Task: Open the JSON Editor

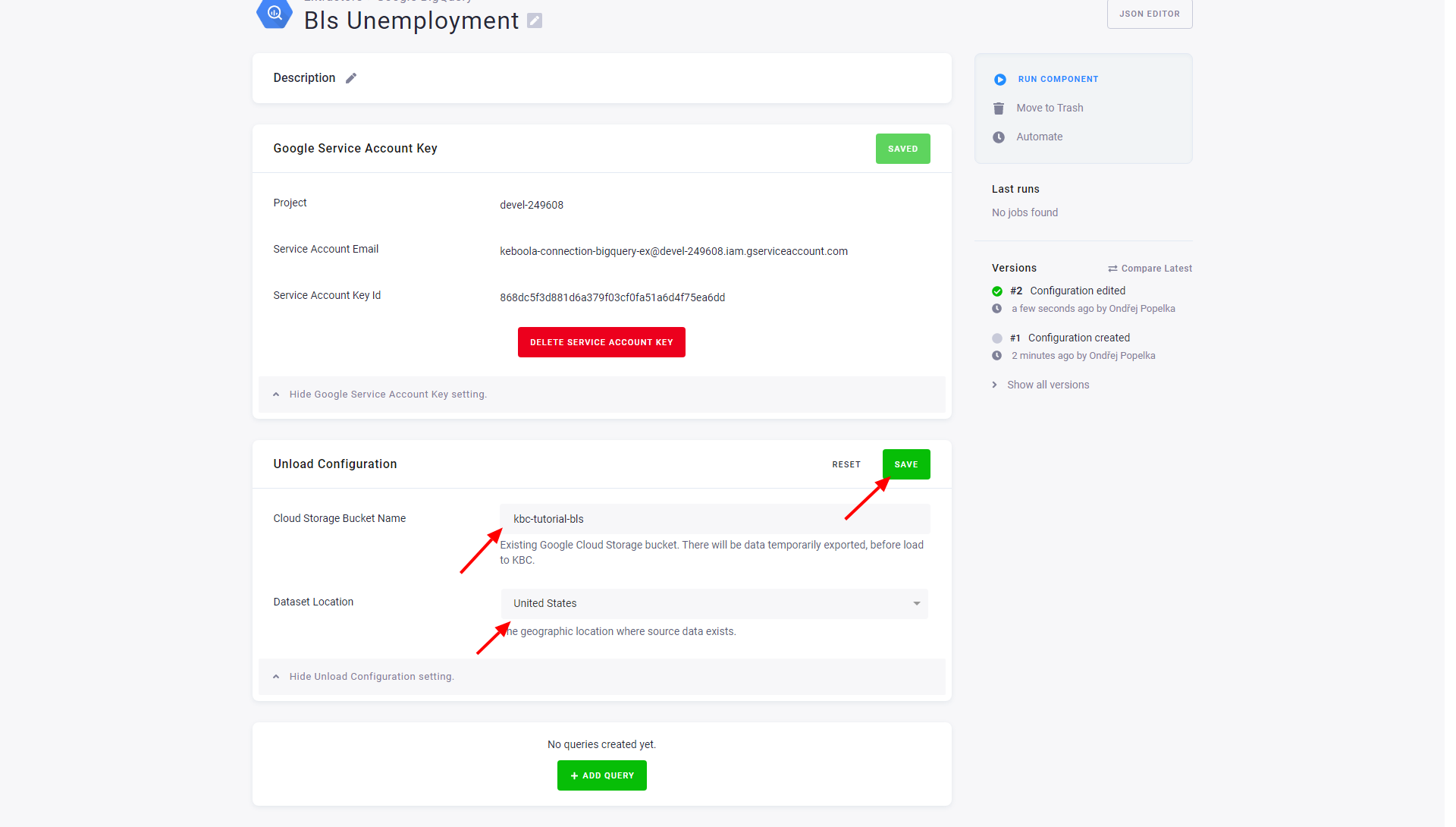Action: 1150,14
